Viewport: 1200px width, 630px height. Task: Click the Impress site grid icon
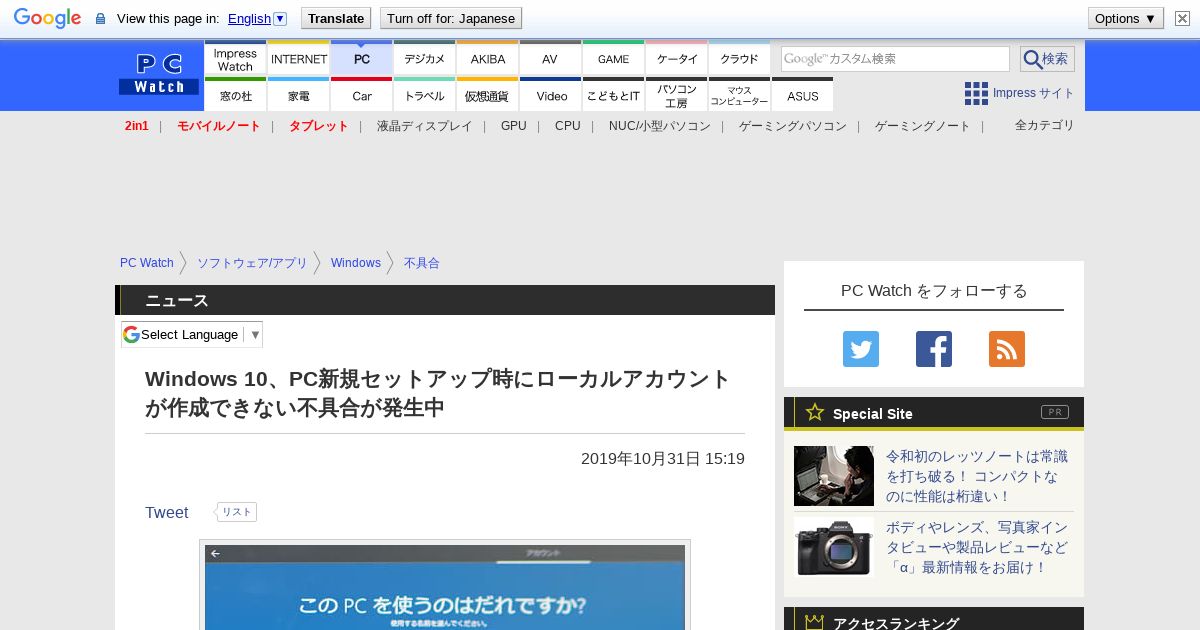click(x=976, y=93)
